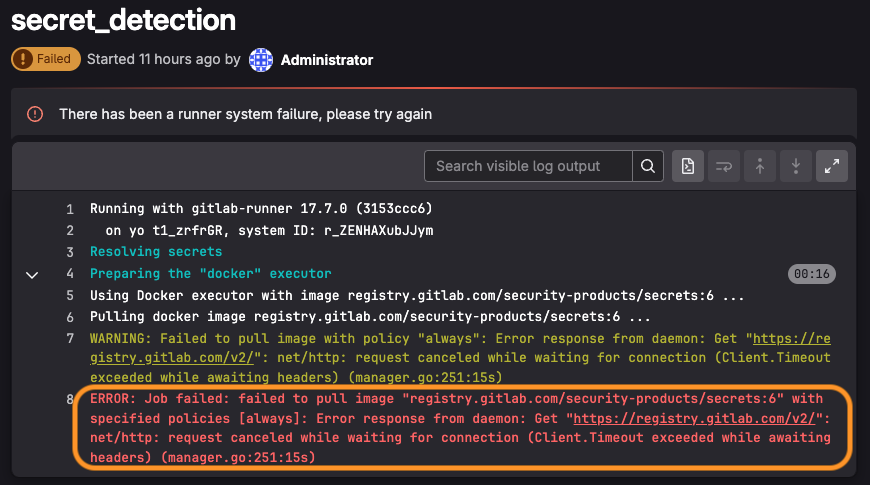Click the Started 11 hours ago text
The height and width of the screenshot is (485, 870).
[x=164, y=59]
